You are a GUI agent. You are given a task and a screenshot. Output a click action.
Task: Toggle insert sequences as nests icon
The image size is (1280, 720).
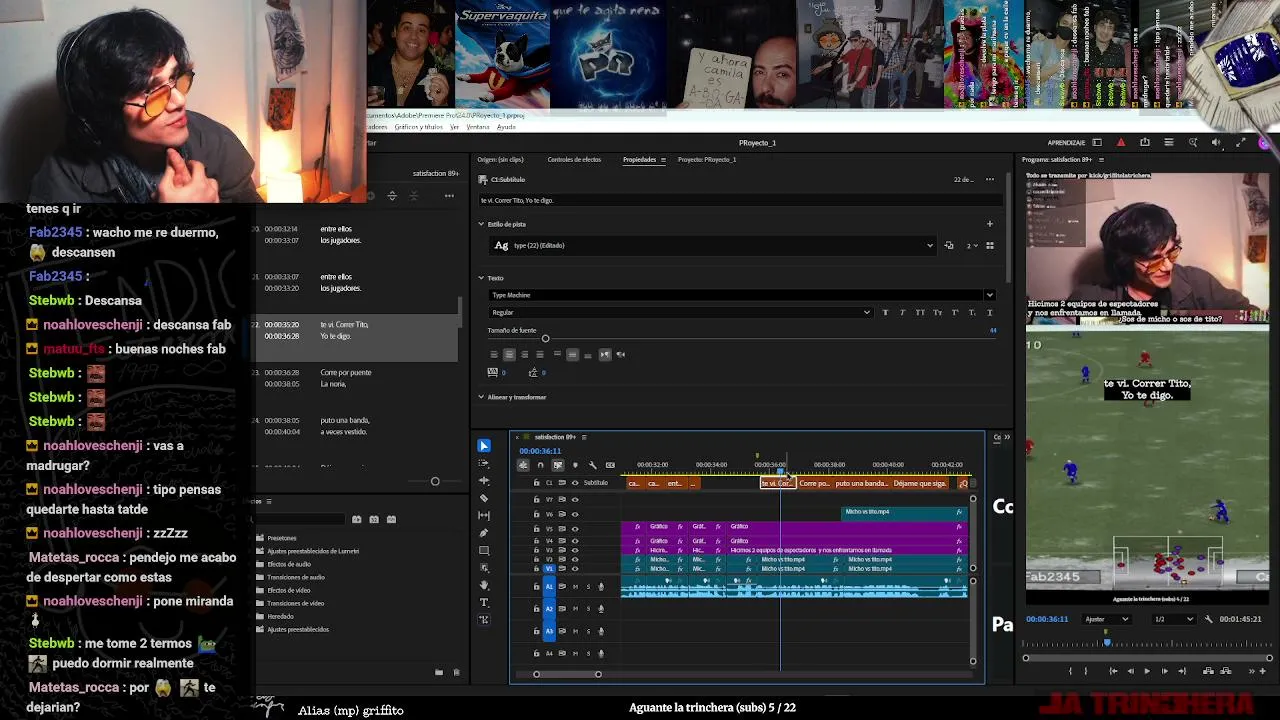pyautogui.click(x=523, y=465)
